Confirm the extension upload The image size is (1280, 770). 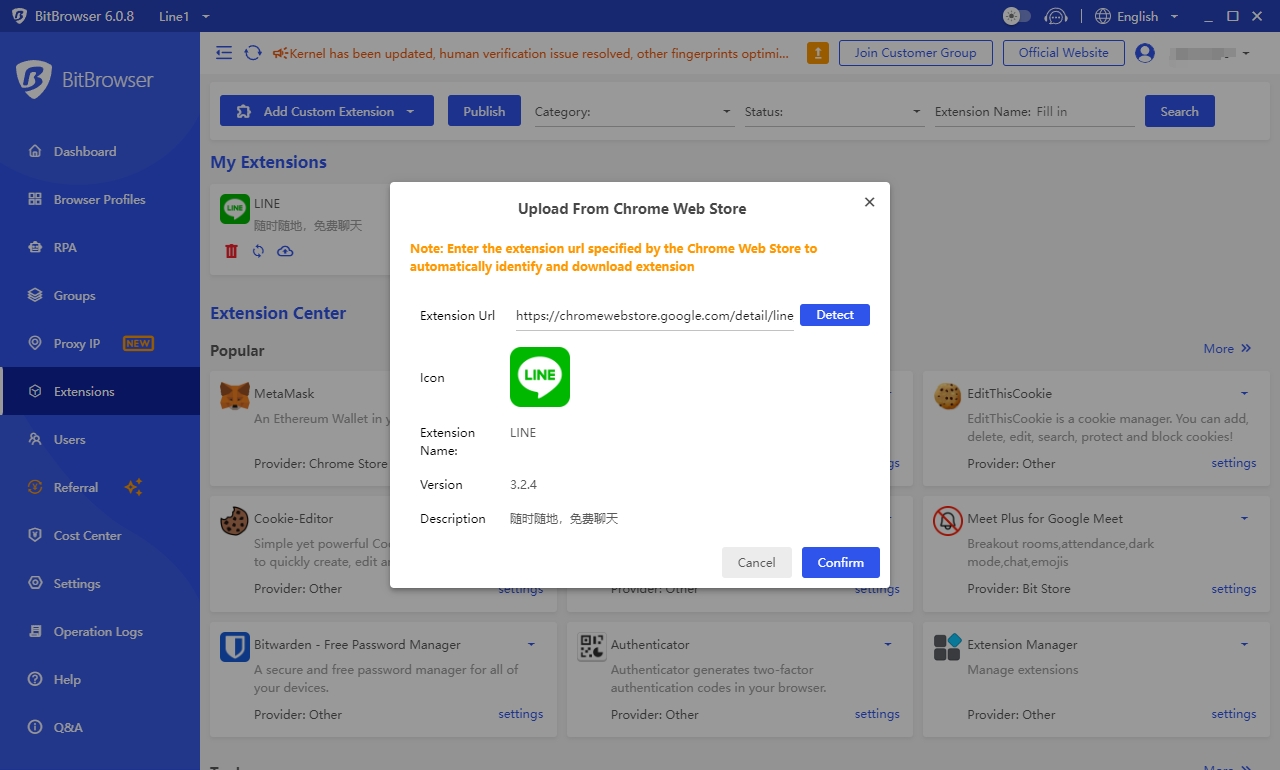pos(841,562)
